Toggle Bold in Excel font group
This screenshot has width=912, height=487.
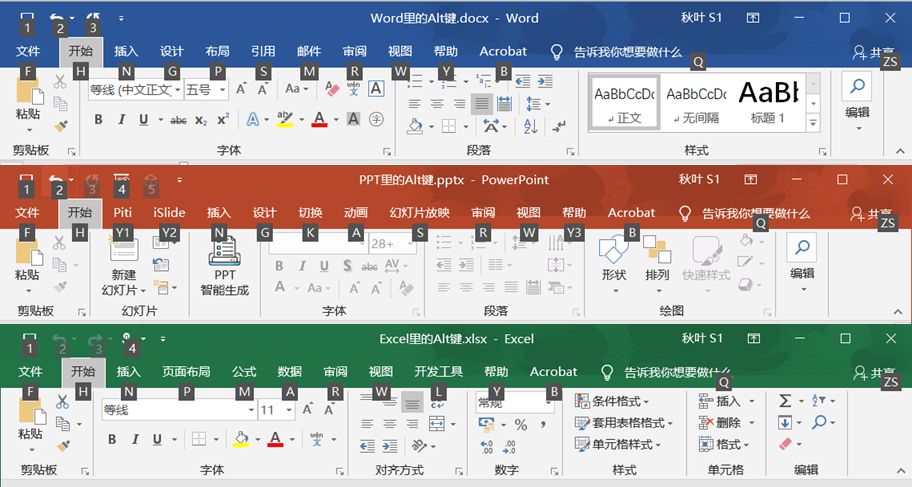point(112,439)
